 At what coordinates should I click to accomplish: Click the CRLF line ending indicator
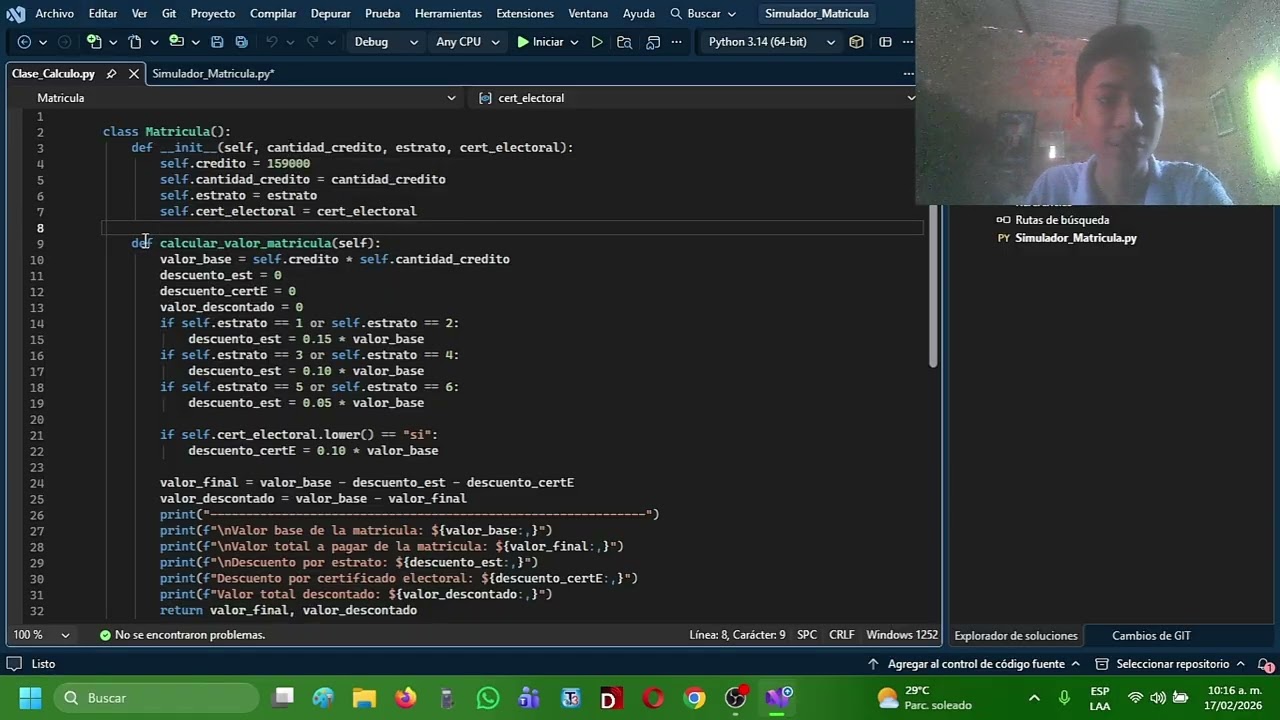[x=841, y=635]
